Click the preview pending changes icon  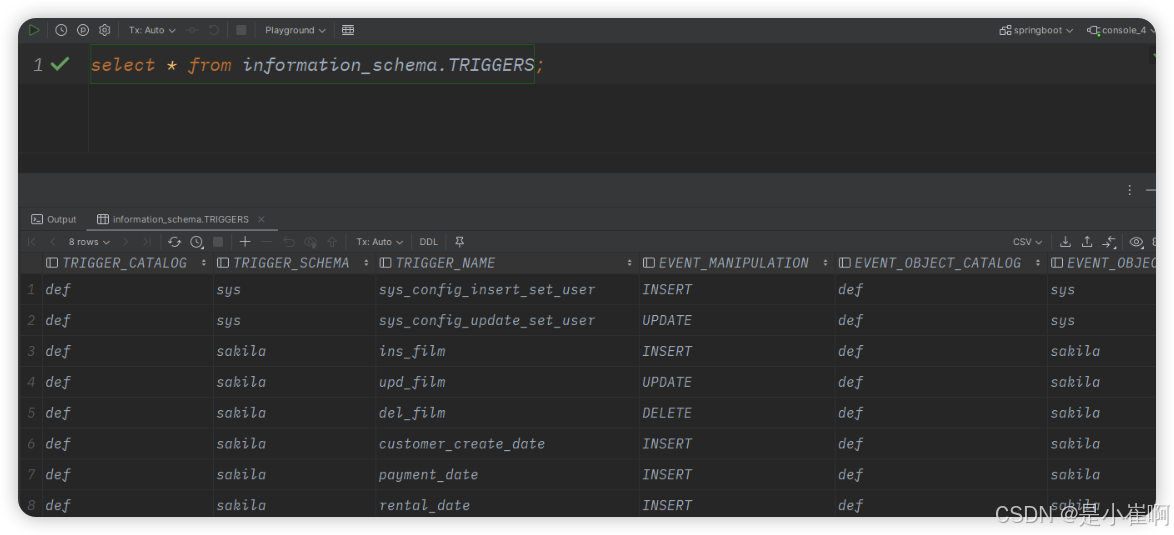click(x=311, y=242)
